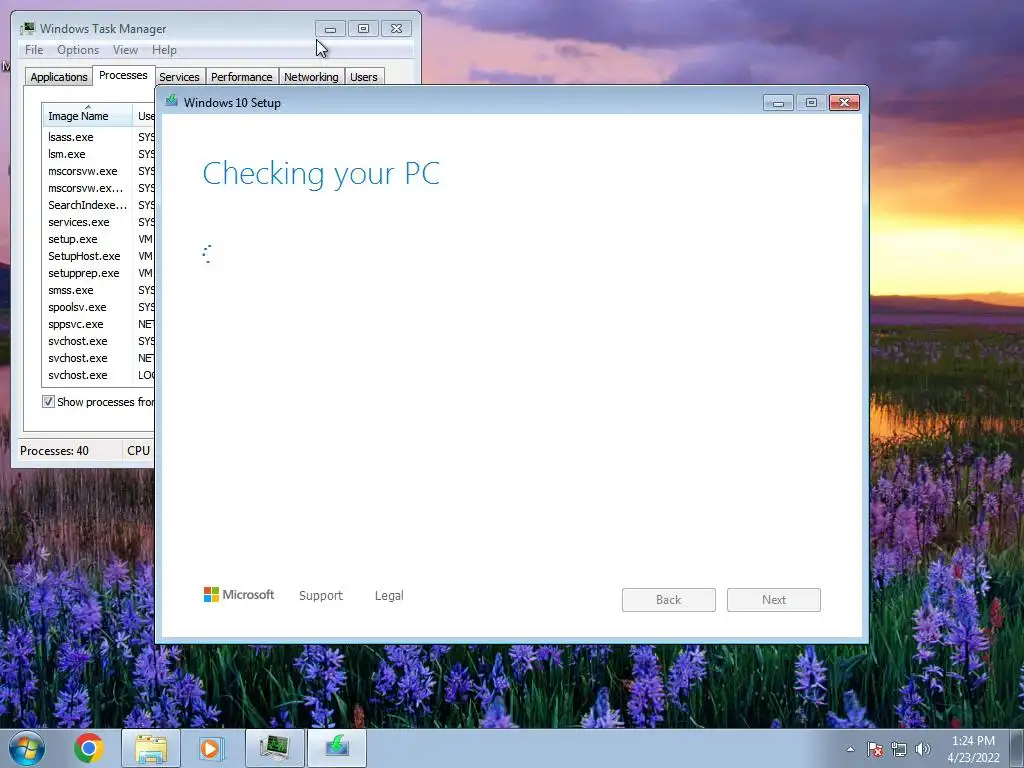The image size is (1024, 768).
Task: Select the Processes tab
Action: pyautogui.click(x=123, y=75)
